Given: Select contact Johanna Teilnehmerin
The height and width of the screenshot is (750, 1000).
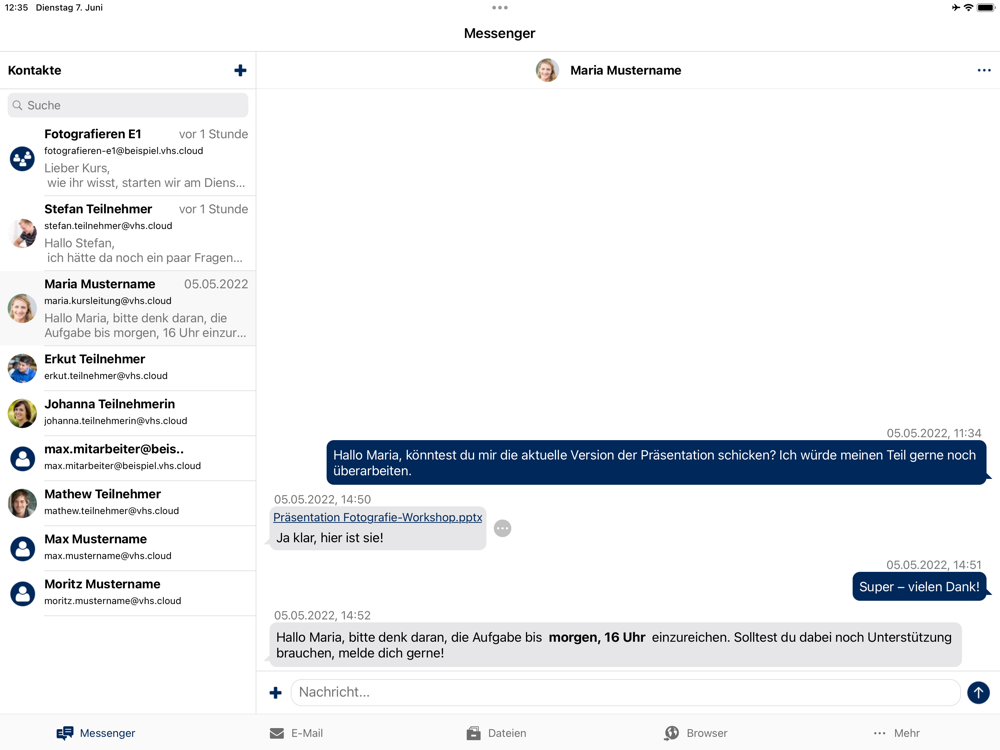Looking at the screenshot, I should pos(128,413).
